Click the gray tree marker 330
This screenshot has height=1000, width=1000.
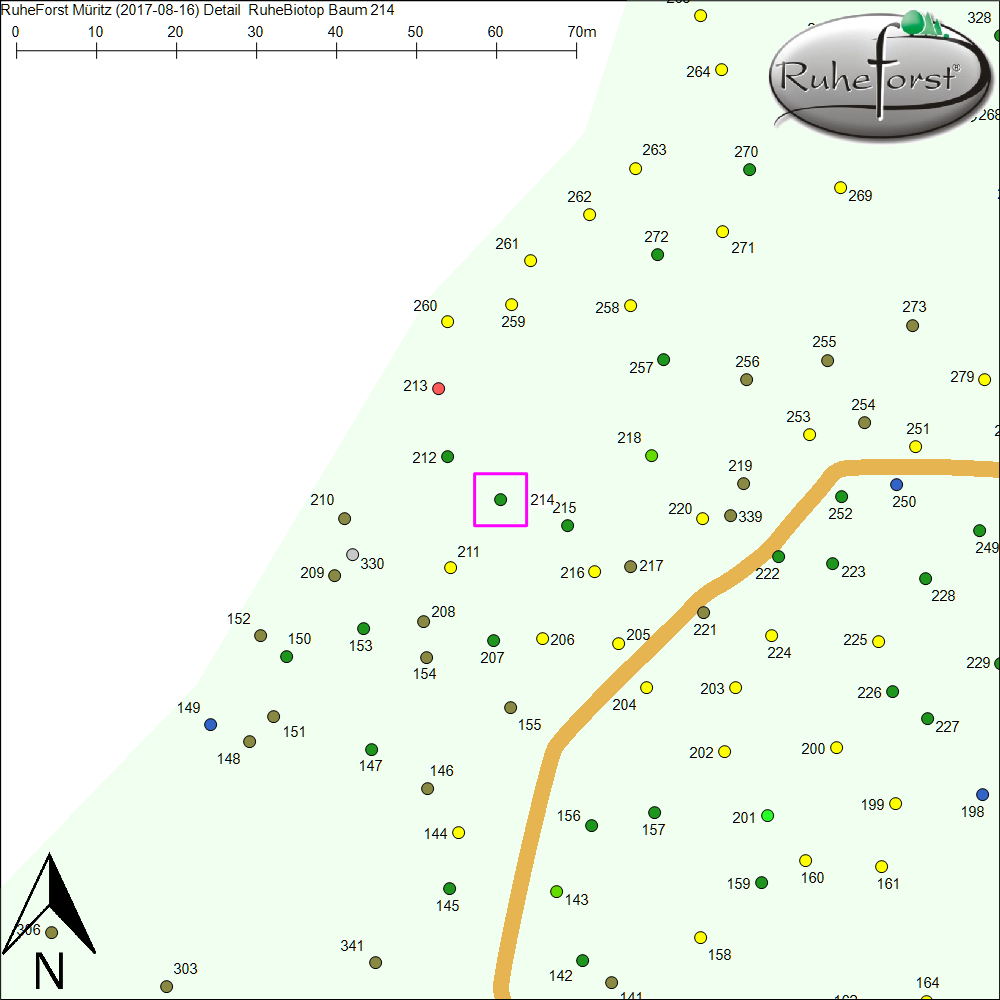pos(352,554)
